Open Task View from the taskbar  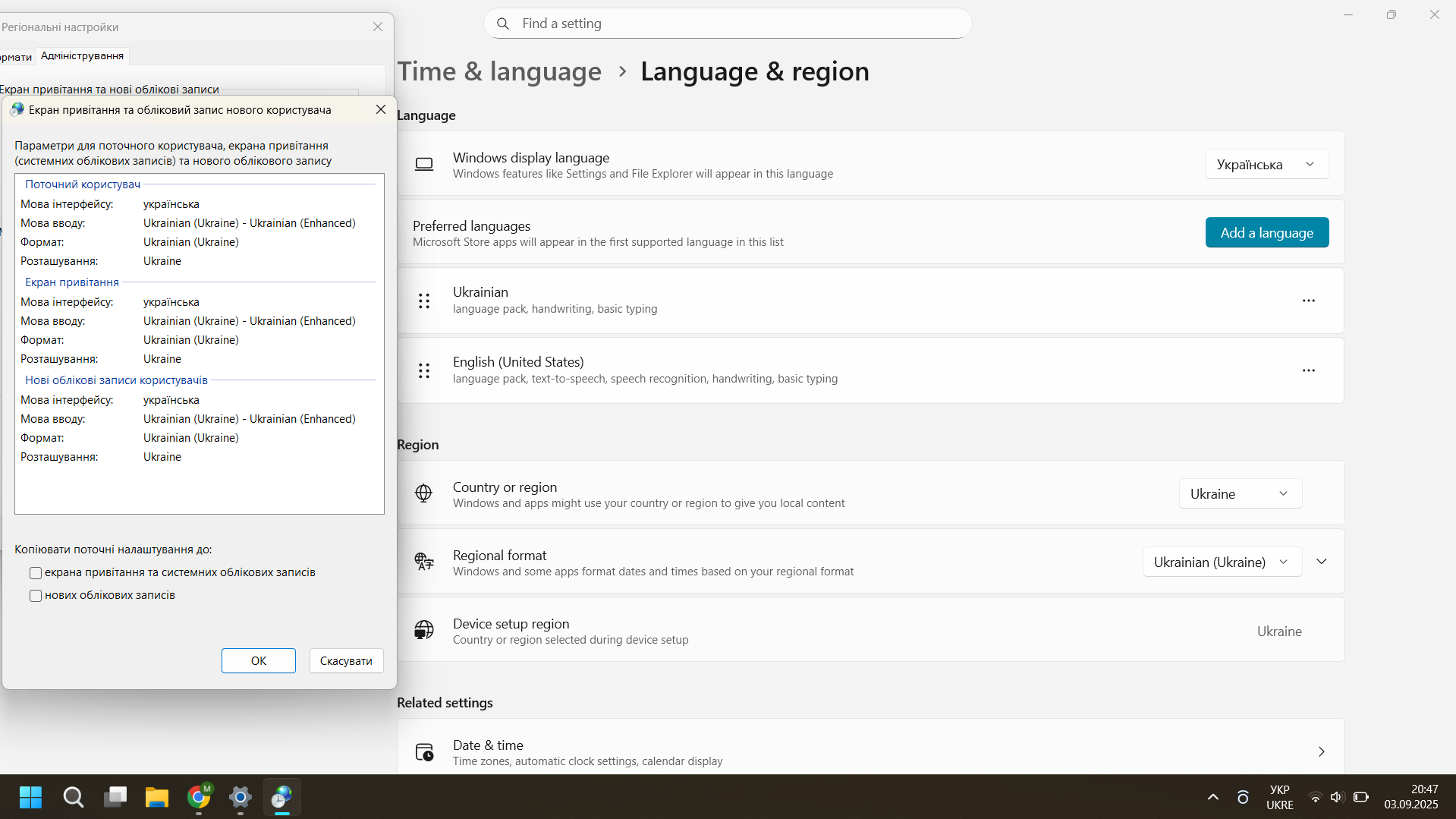tap(115, 797)
